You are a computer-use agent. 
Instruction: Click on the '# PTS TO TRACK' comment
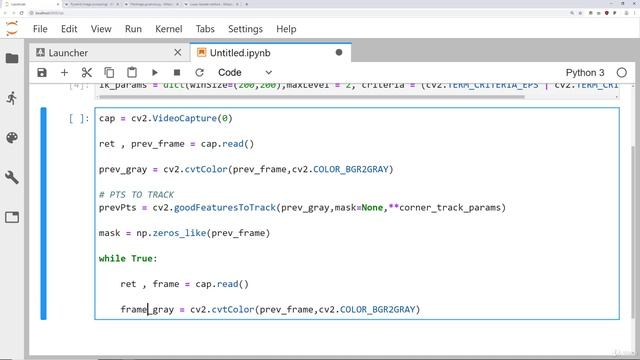tap(136, 195)
